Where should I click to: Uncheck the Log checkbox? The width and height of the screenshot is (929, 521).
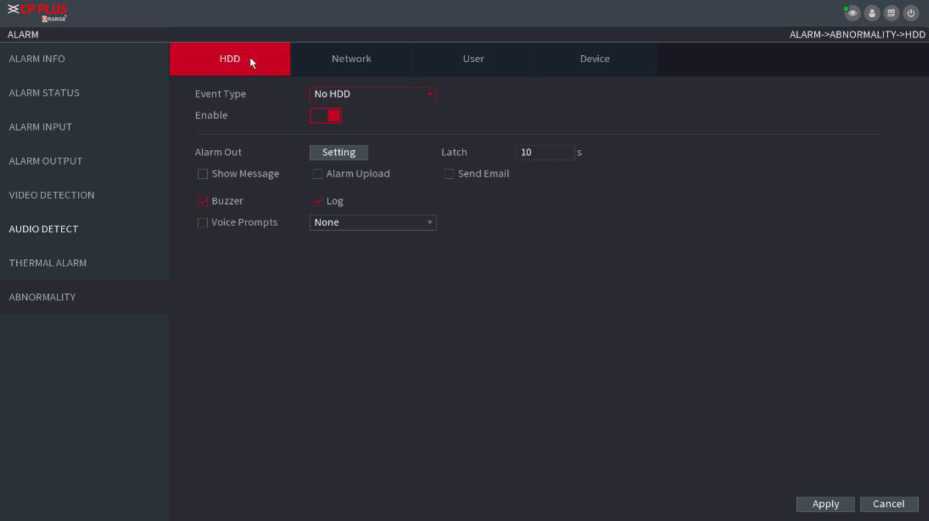318,201
